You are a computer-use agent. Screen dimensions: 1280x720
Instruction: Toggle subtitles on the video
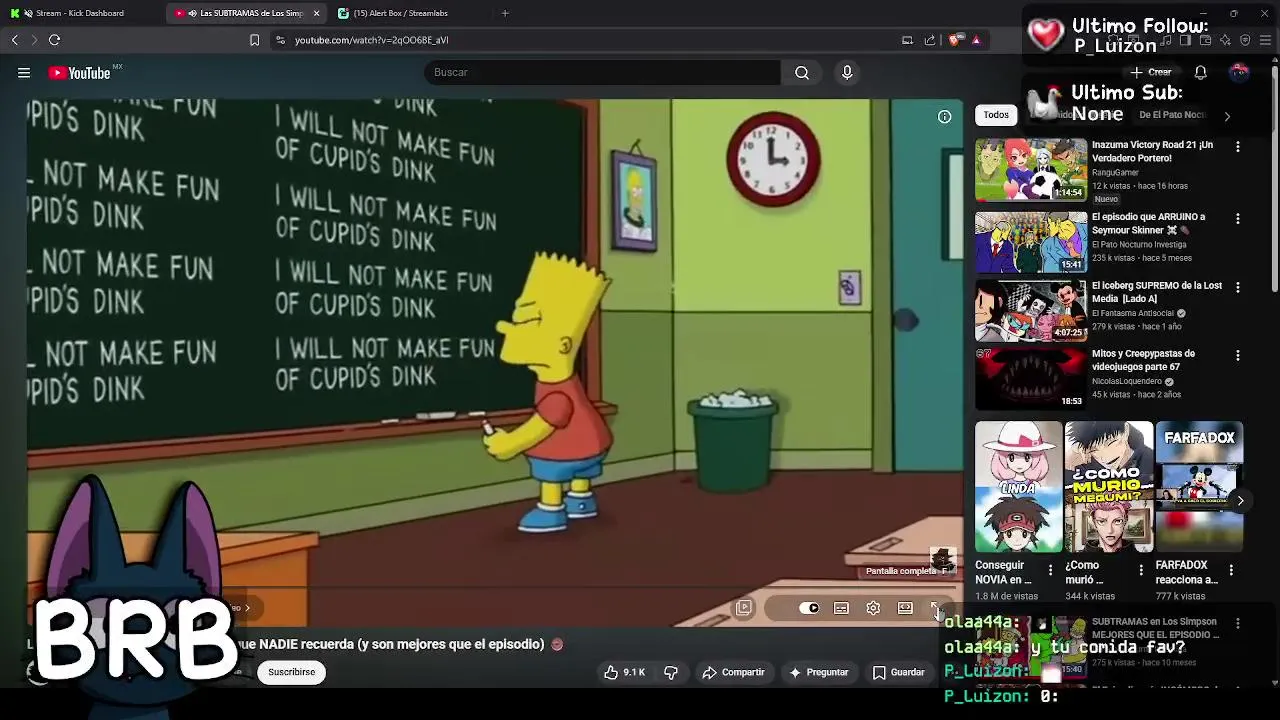[841, 608]
